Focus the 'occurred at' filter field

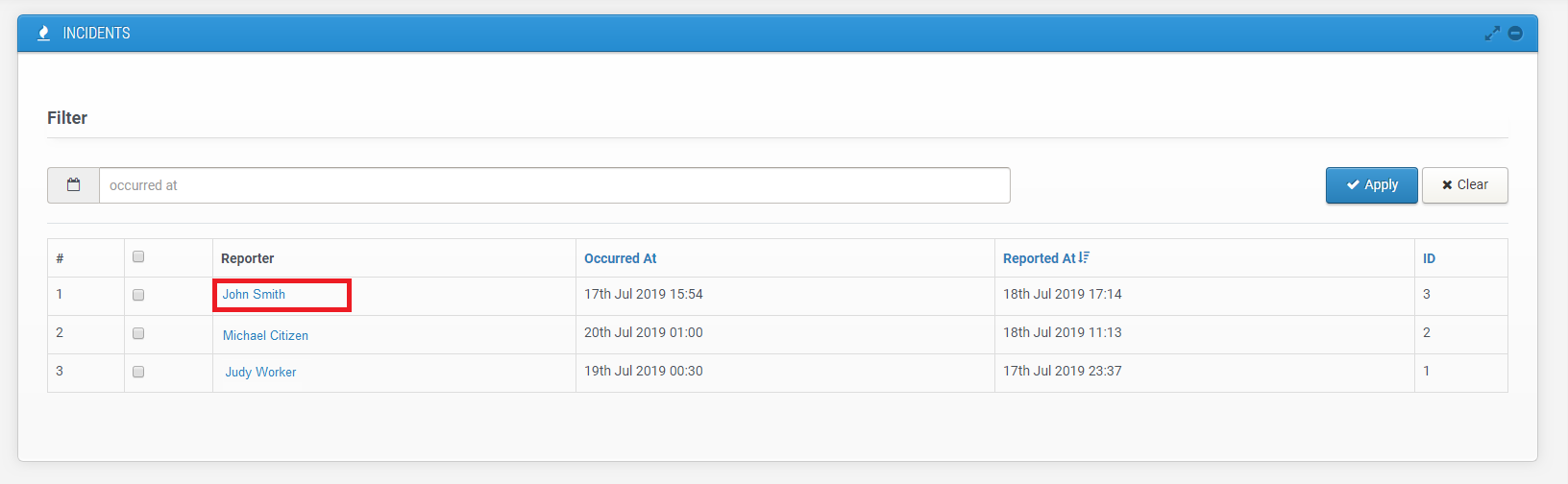pyautogui.click(x=554, y=185)
